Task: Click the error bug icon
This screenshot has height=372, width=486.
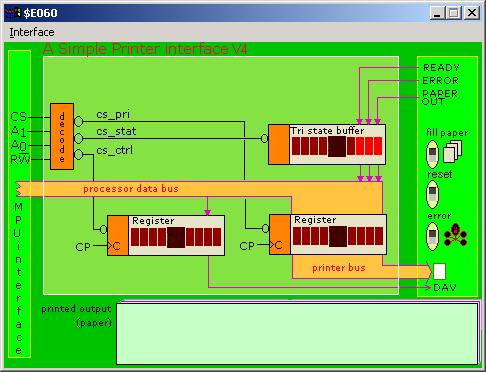Action: tap(456, 235)
